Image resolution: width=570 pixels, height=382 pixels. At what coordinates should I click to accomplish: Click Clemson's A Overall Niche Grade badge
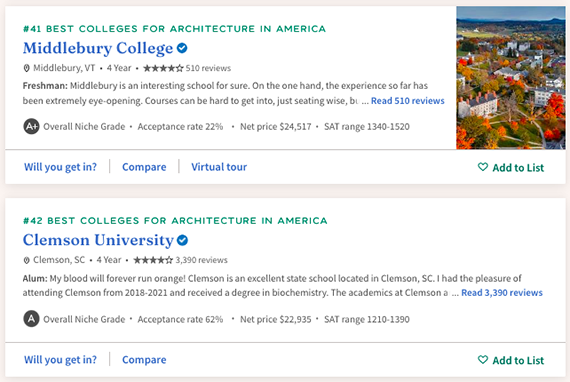31,319
